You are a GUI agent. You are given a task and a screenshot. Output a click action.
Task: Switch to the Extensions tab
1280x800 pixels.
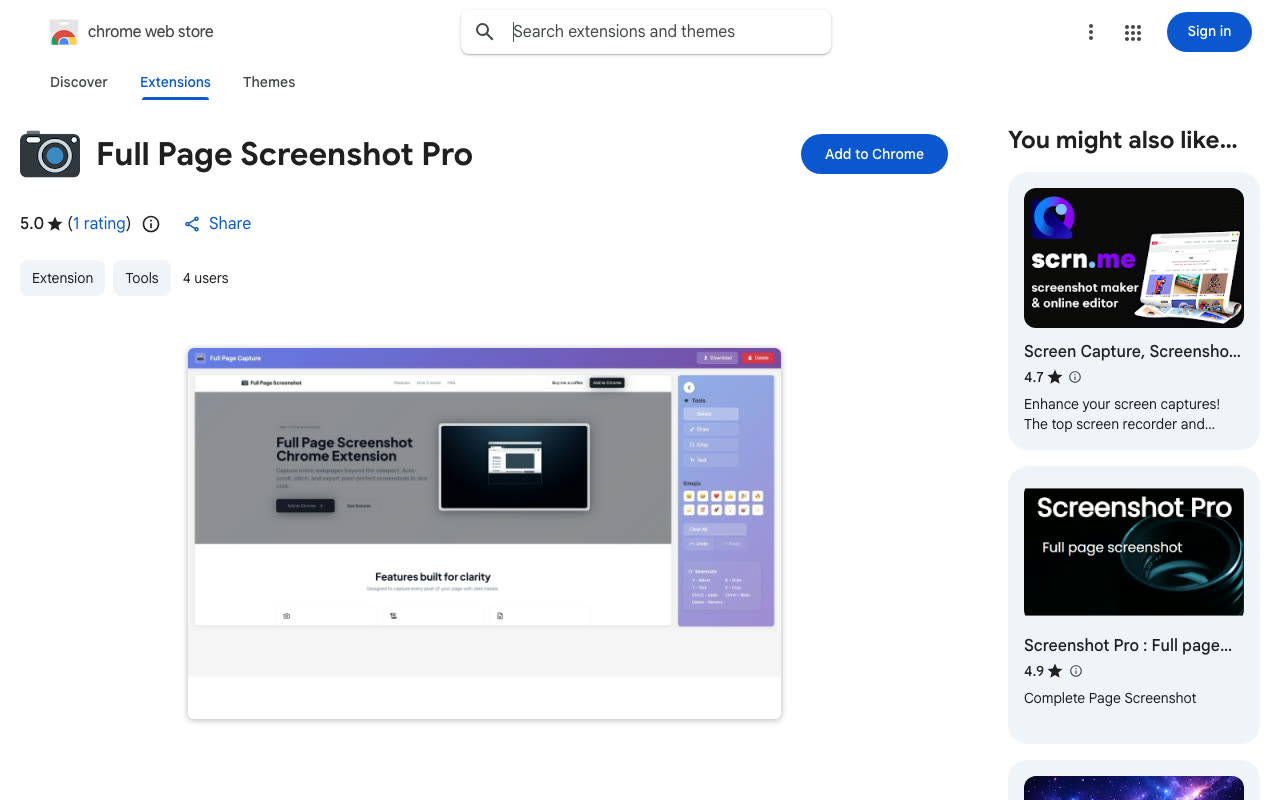[x=175, y=82]
